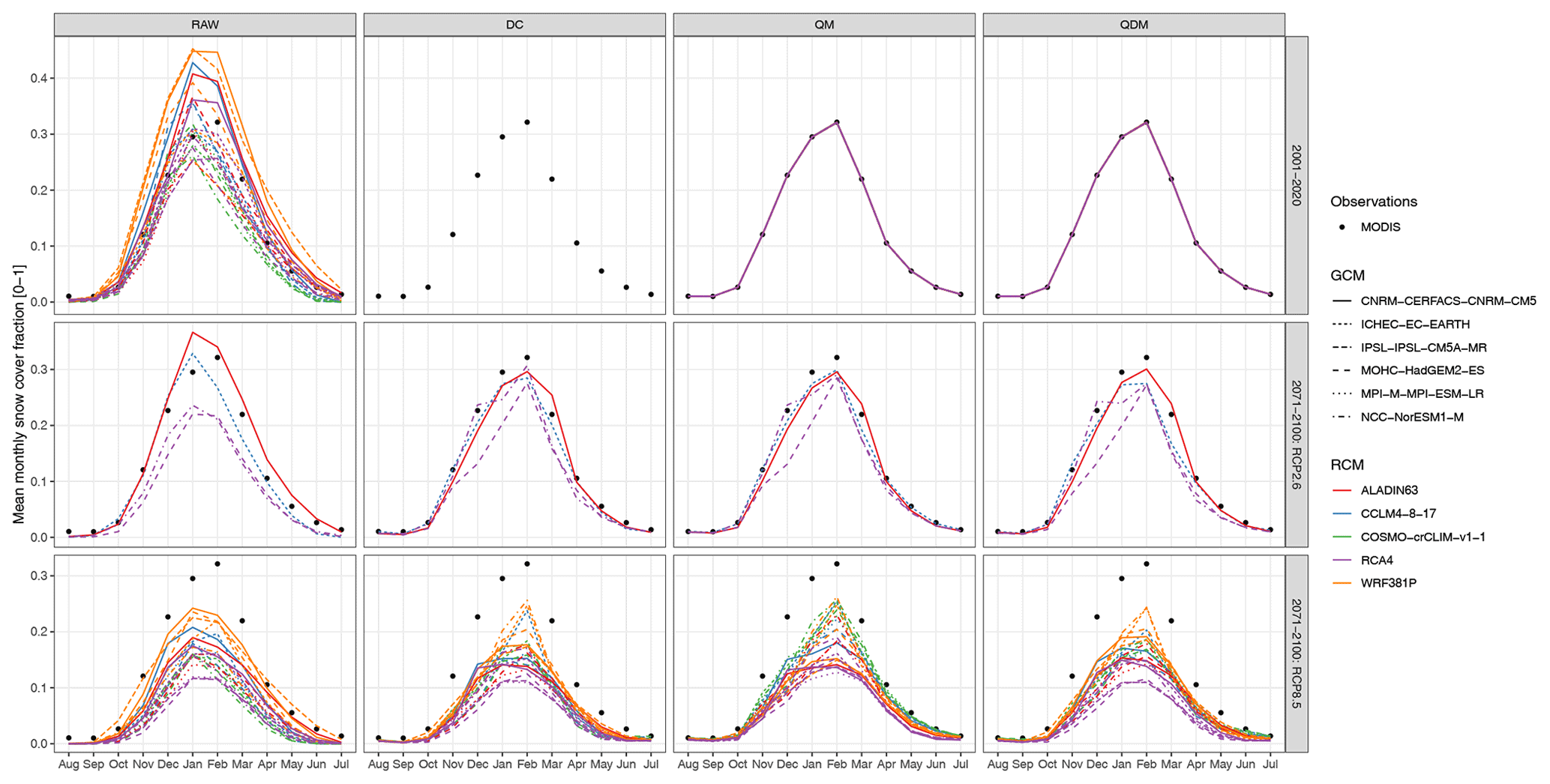Click the Observations legend title
Screen dimensions: 1550x784
coord(1373,202)
